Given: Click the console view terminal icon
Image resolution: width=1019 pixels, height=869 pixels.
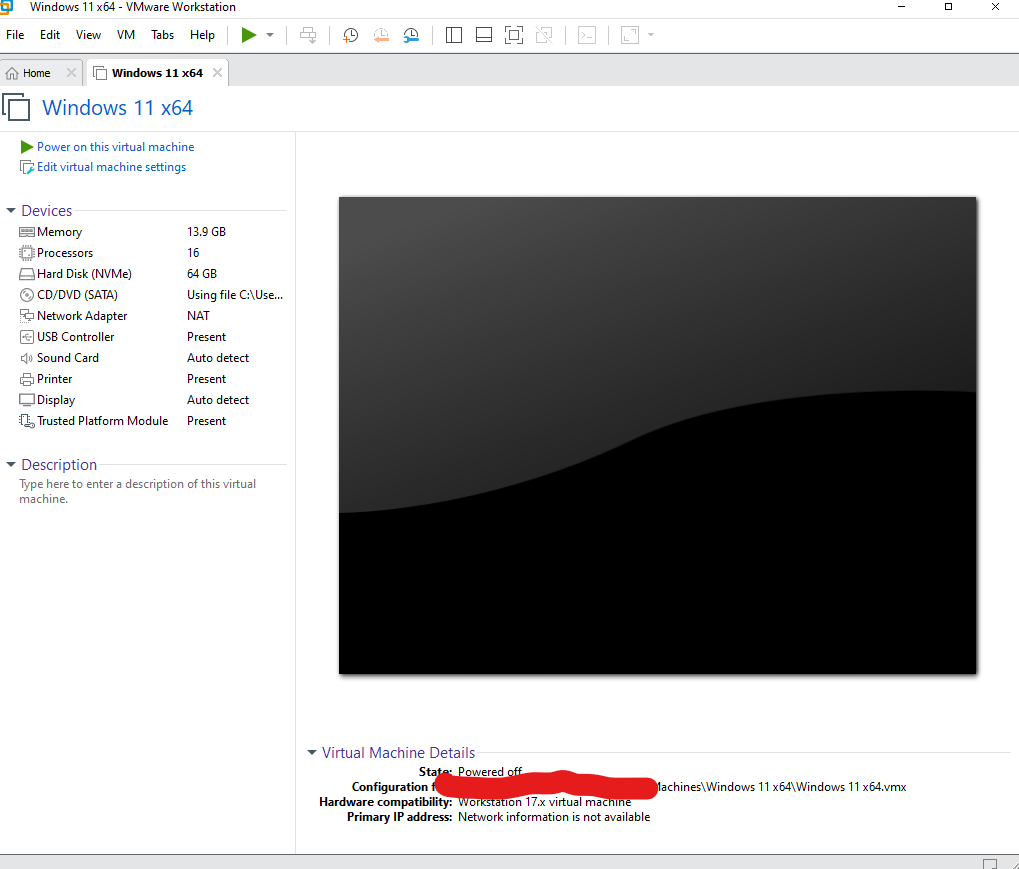Looking at the screenshot, I should (x=587, y=35).
